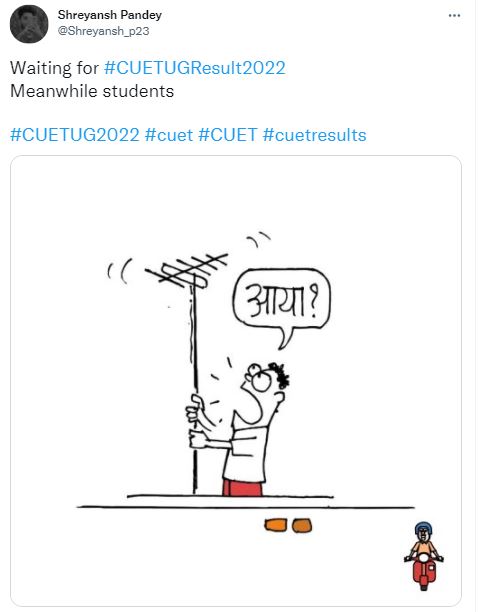Open the #cuetresults hashtag link

pyautogui.click(x=315, y=135)
